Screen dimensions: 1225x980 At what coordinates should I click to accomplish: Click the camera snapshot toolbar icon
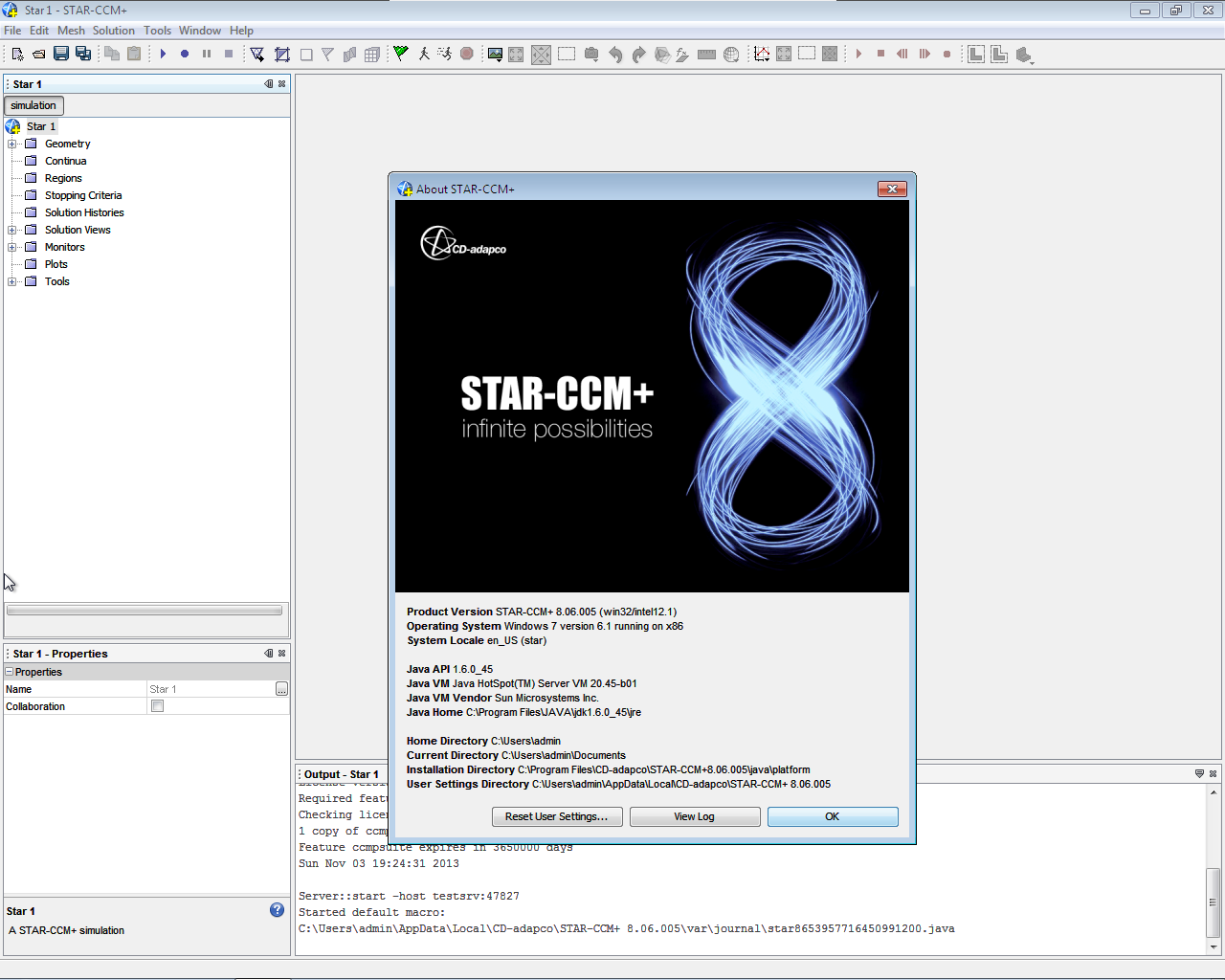point(591,55)
